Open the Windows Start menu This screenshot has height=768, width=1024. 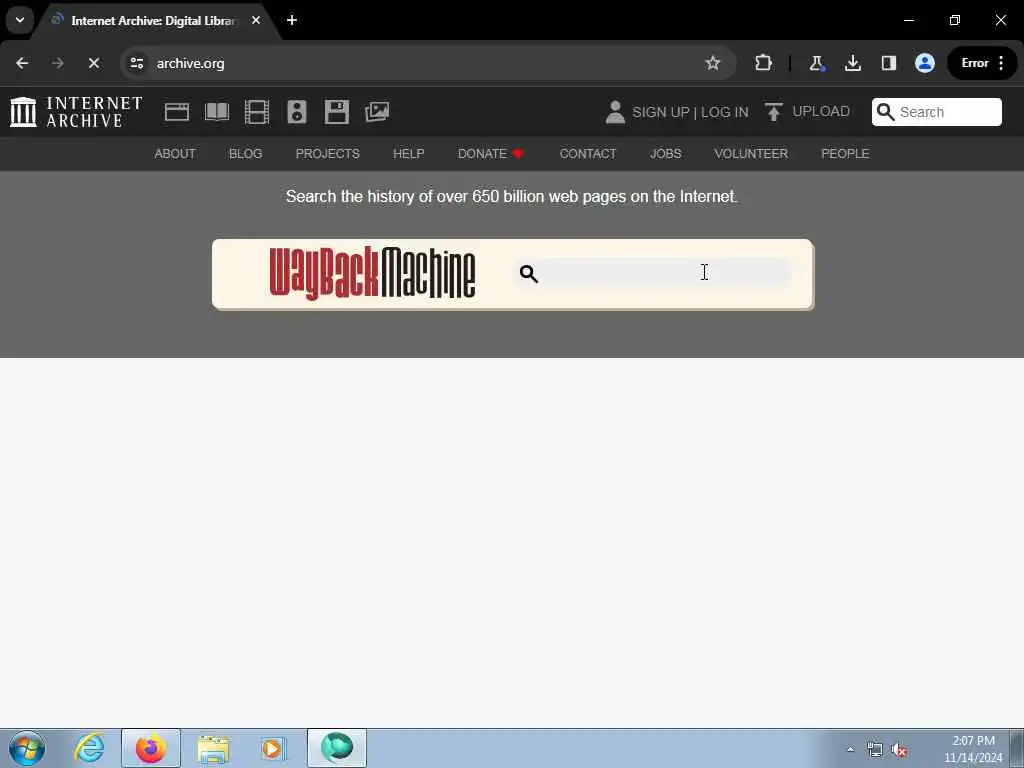tap(27, 748)
